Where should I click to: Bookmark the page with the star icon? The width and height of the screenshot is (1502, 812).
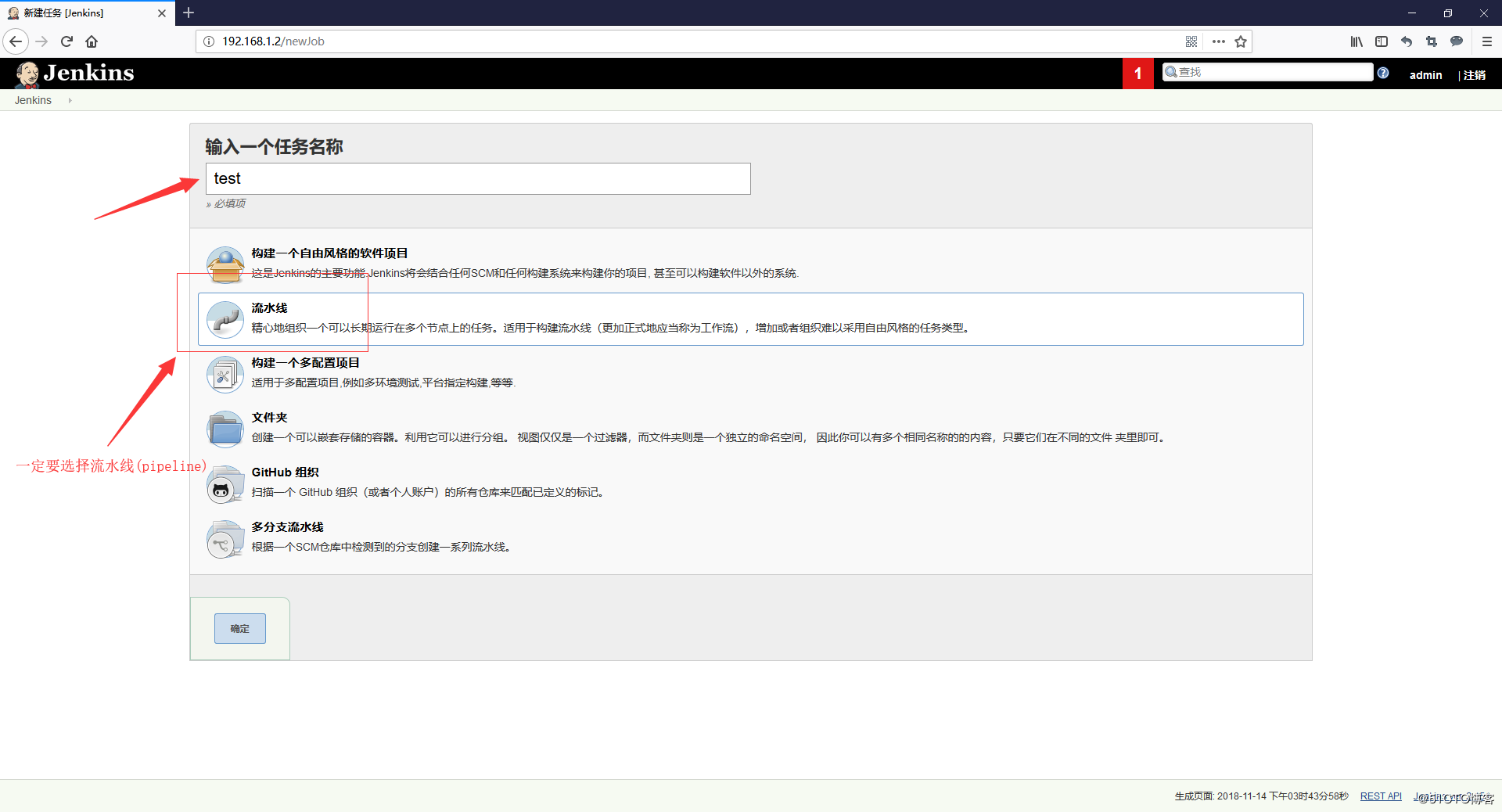tap(1240, 41)
